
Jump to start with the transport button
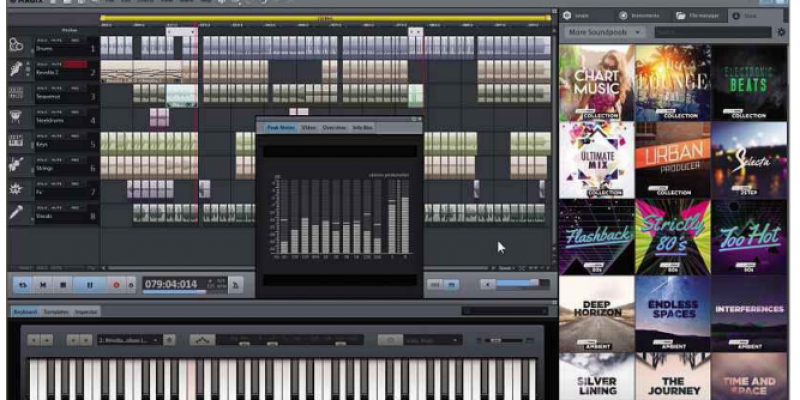43,285
